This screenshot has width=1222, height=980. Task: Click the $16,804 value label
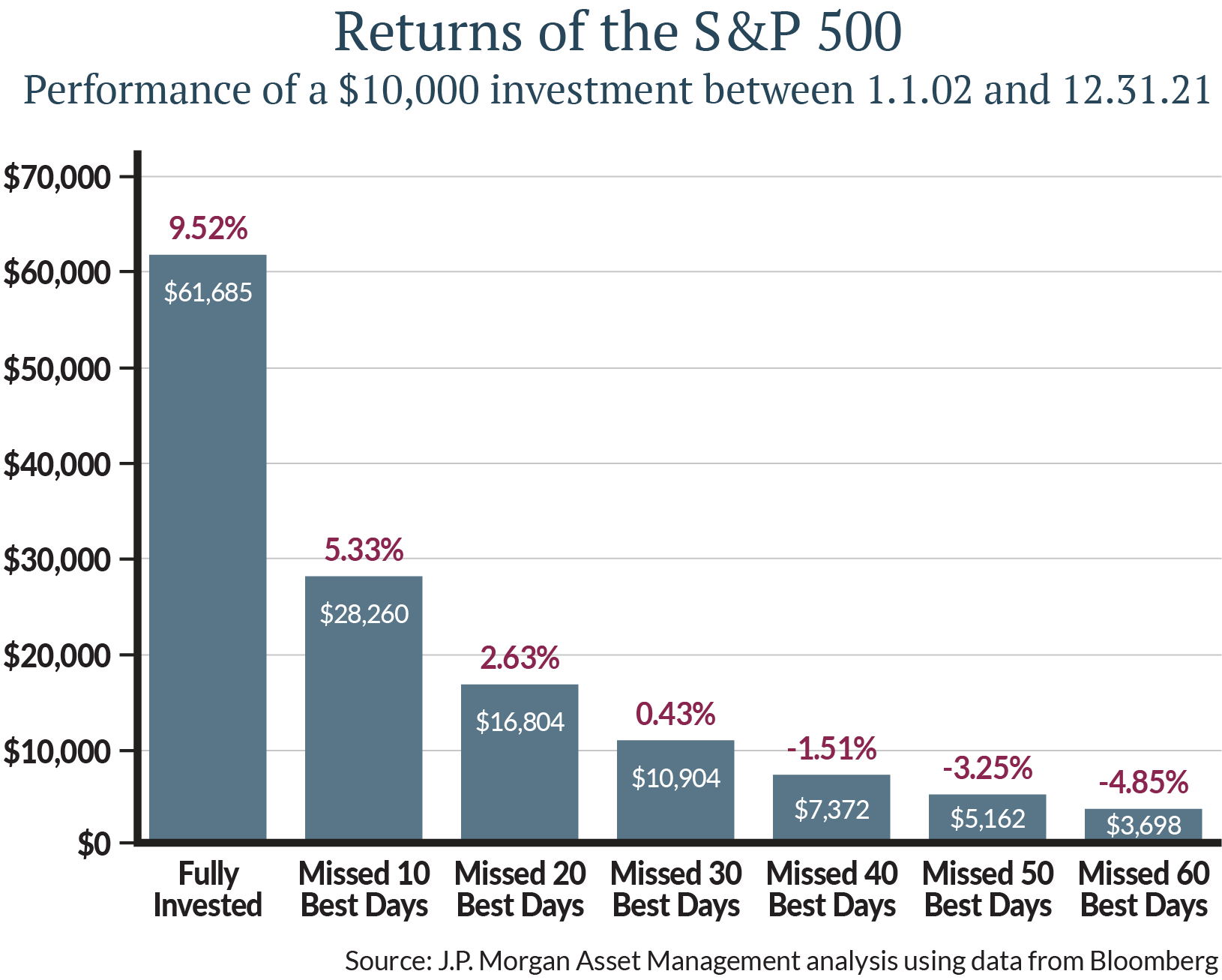(520, 721)
